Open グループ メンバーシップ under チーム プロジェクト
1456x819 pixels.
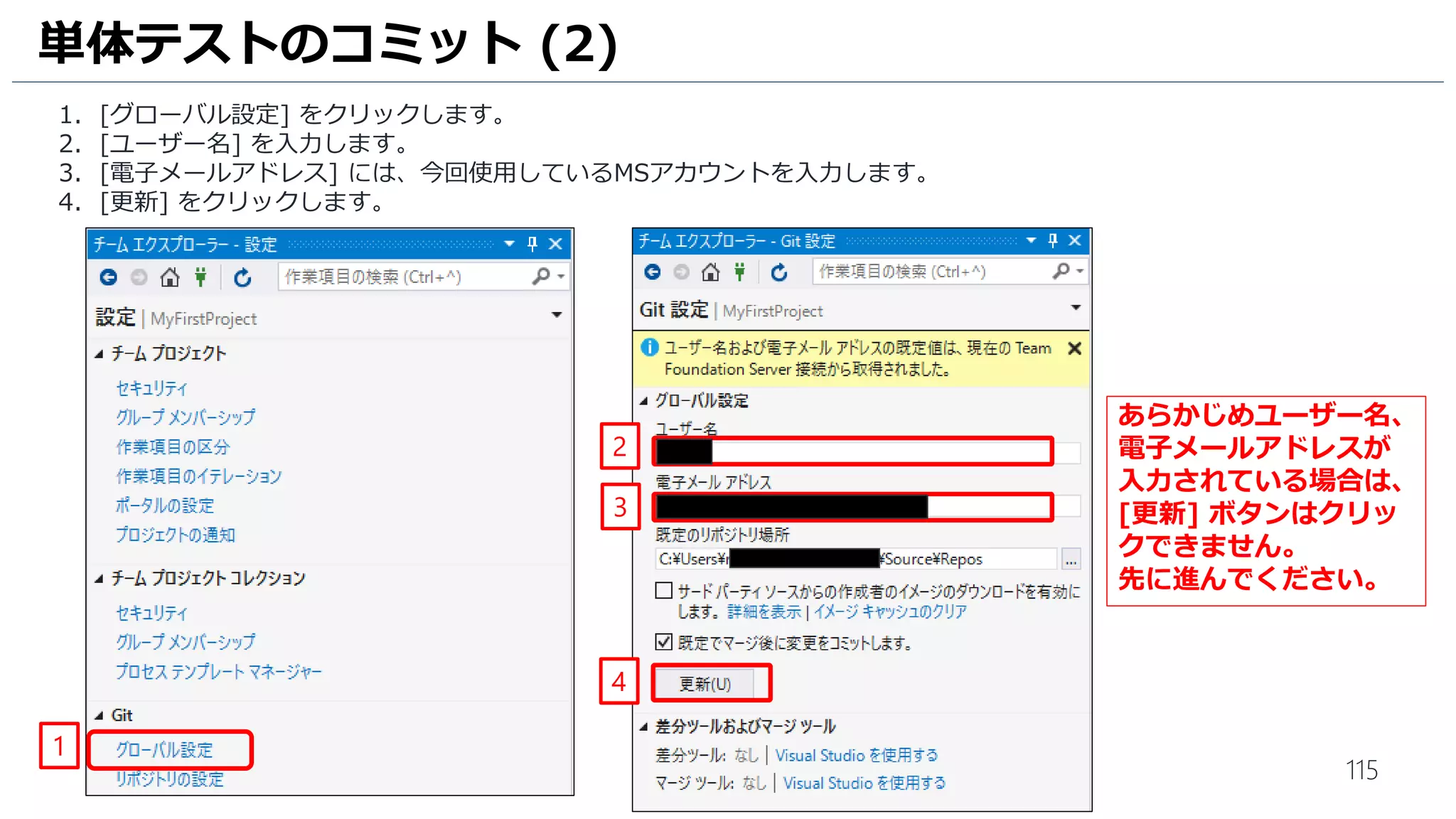[x=186, y=417]
